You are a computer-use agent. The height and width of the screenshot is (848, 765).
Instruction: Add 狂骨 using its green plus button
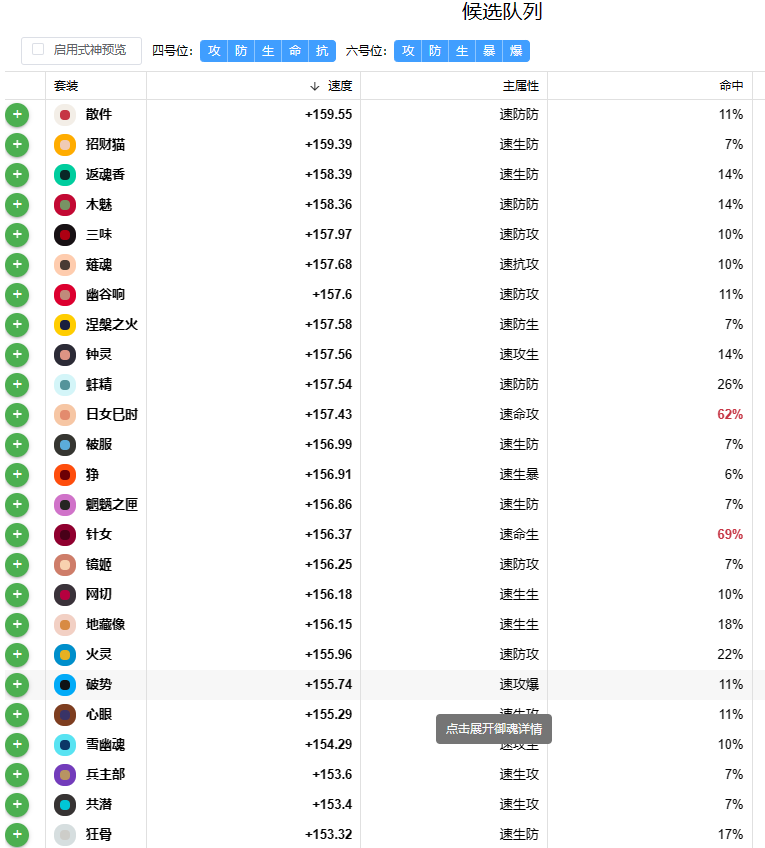click(17, 834)
